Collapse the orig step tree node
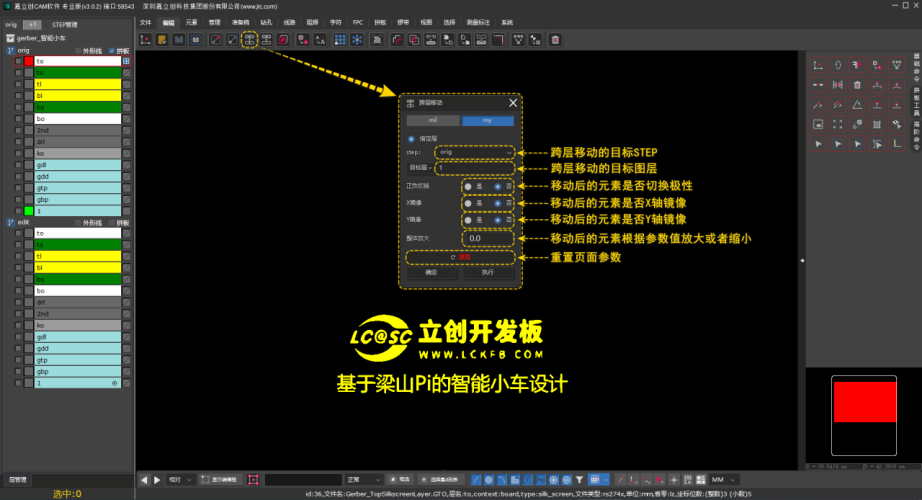 [x=10, y=51]
